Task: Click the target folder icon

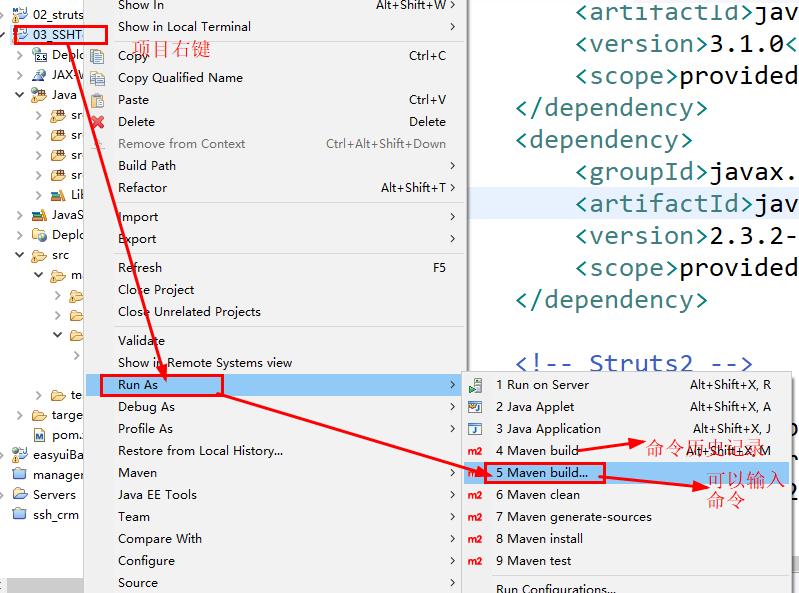Action: click(39, 415)
